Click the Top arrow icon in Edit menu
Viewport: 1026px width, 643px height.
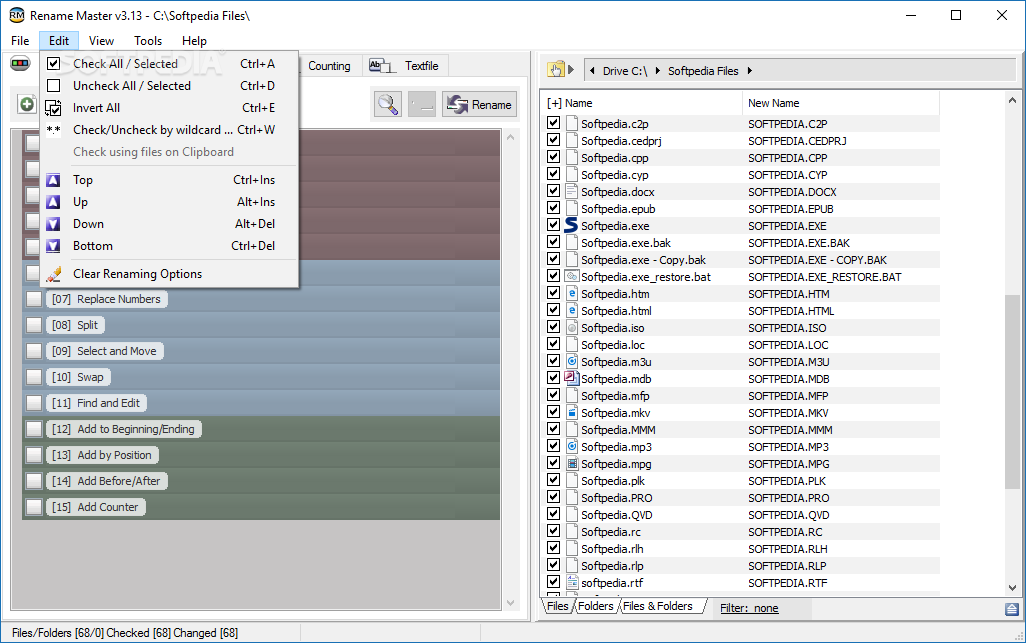coord(54,180)
